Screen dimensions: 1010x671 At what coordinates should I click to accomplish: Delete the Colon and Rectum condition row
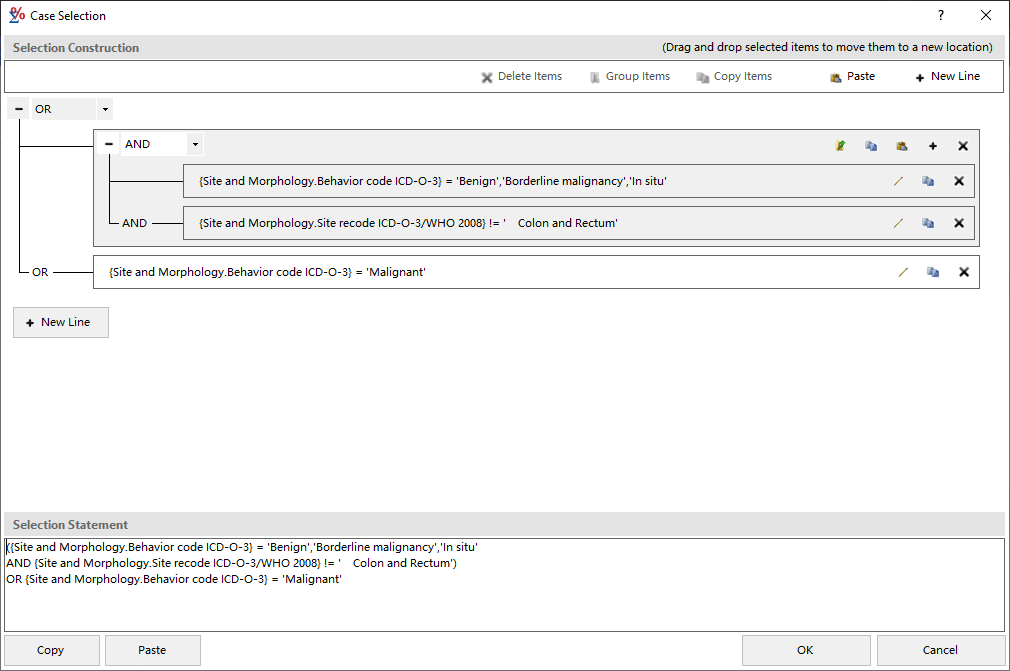tap(959, 223)
